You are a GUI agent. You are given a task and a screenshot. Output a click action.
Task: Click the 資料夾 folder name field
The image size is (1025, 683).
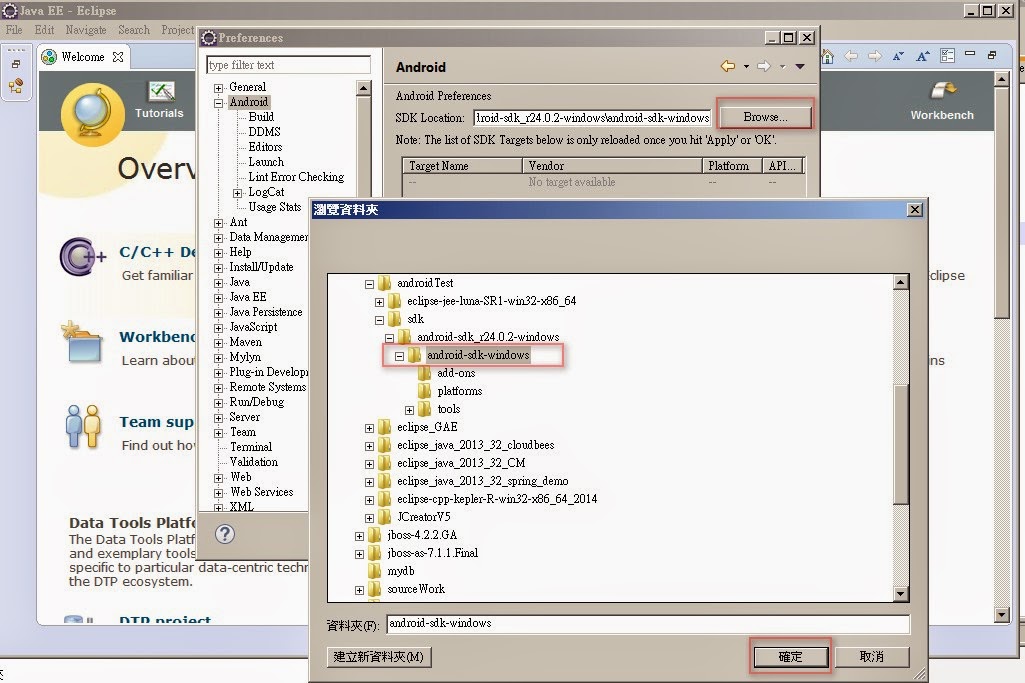pos(647,624)
